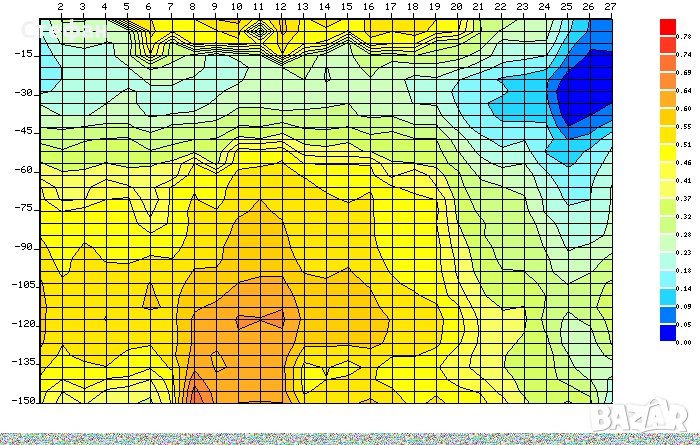Image resolution: width=700 pixels, height=445 pixels.
Task: Click the diamond contour under column 11
Action: click(x=259, y=31)
